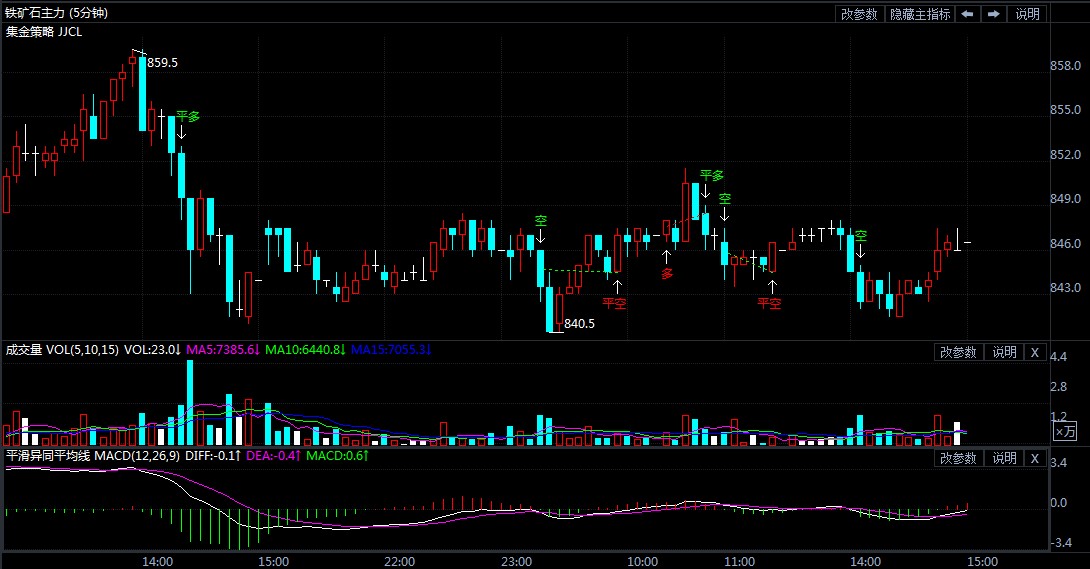Click the 成交量 VOL(5,10,15) label
Image resolution: width=1090 pixels, height=569 pixels.
point(62,349)
